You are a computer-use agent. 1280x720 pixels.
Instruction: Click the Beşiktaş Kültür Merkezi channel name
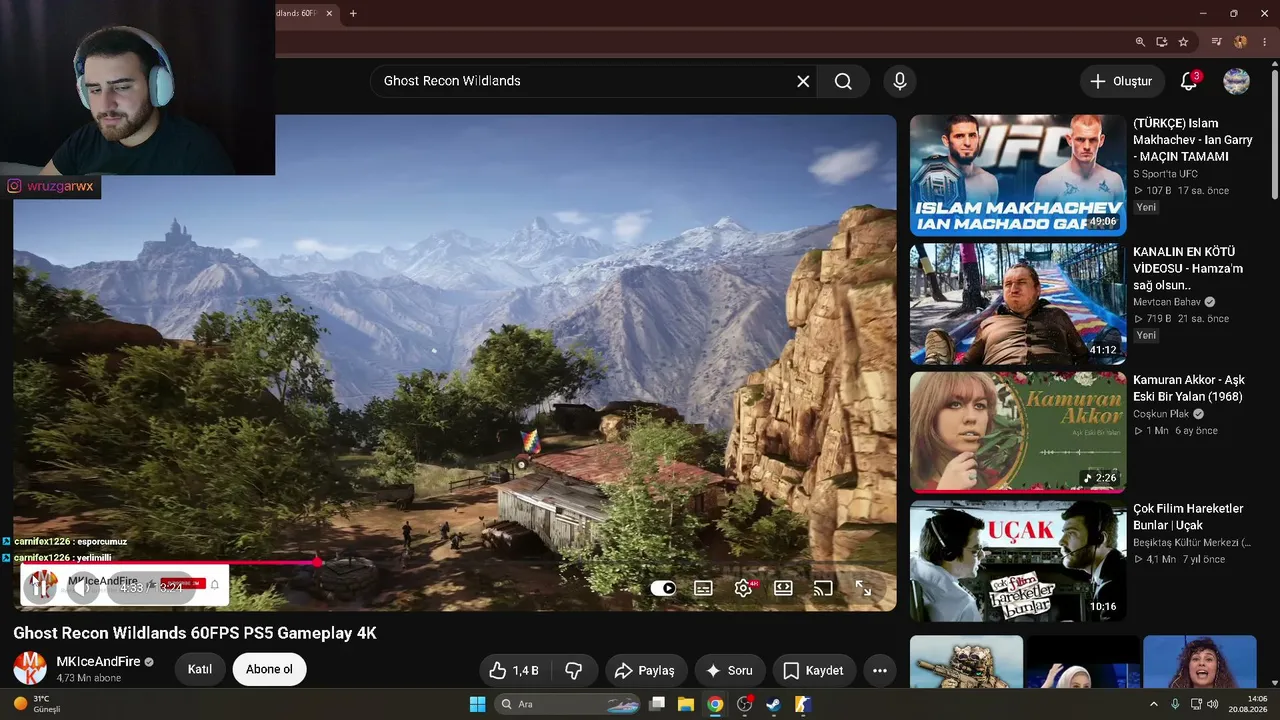tap(1191, 542)
